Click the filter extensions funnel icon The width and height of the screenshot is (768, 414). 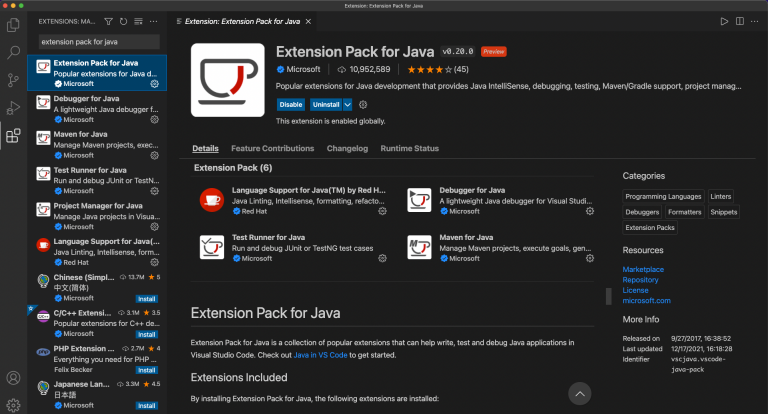pyautogui.click(x=108, y=21)
